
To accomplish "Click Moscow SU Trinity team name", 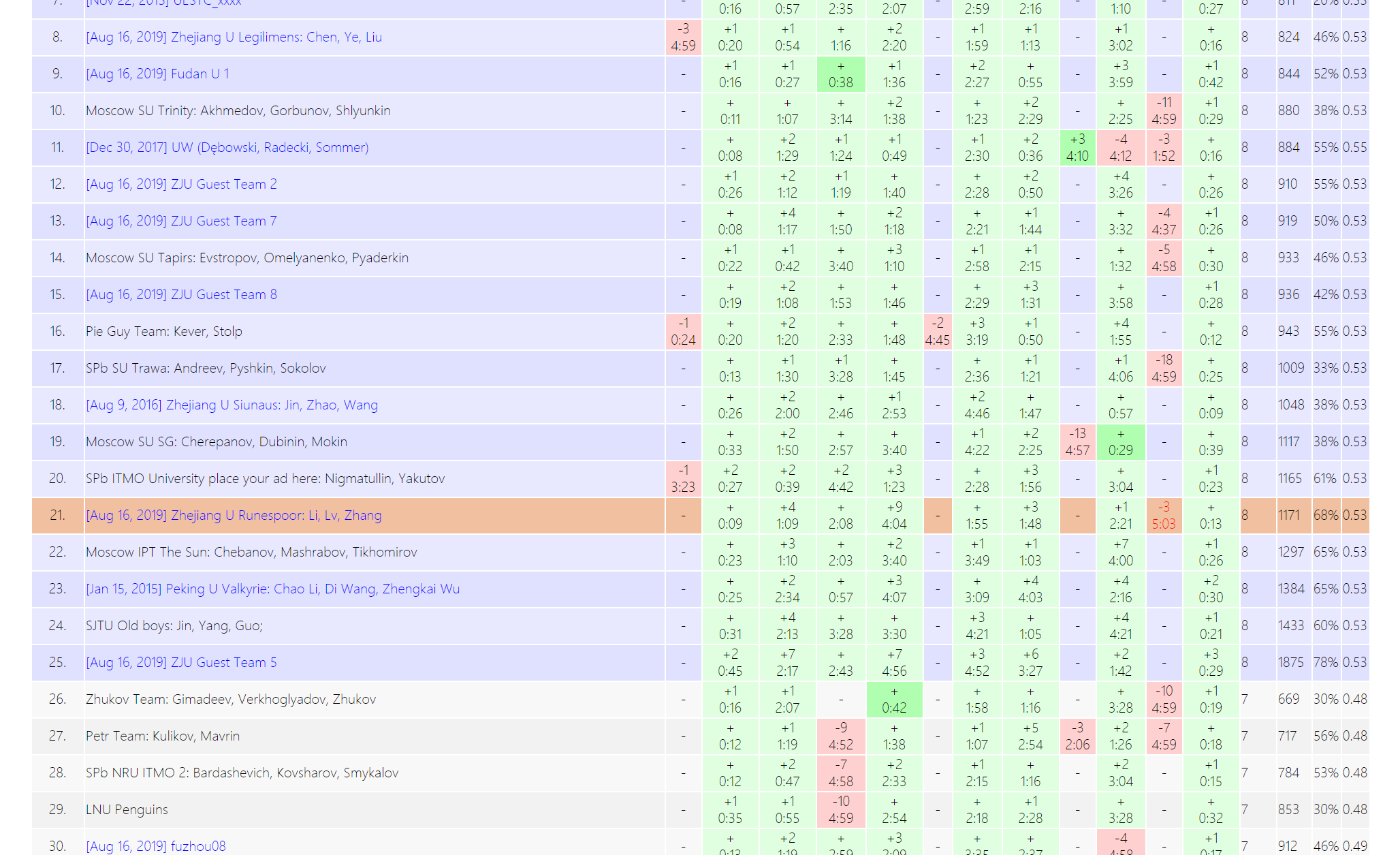I will tap(238, 110).
